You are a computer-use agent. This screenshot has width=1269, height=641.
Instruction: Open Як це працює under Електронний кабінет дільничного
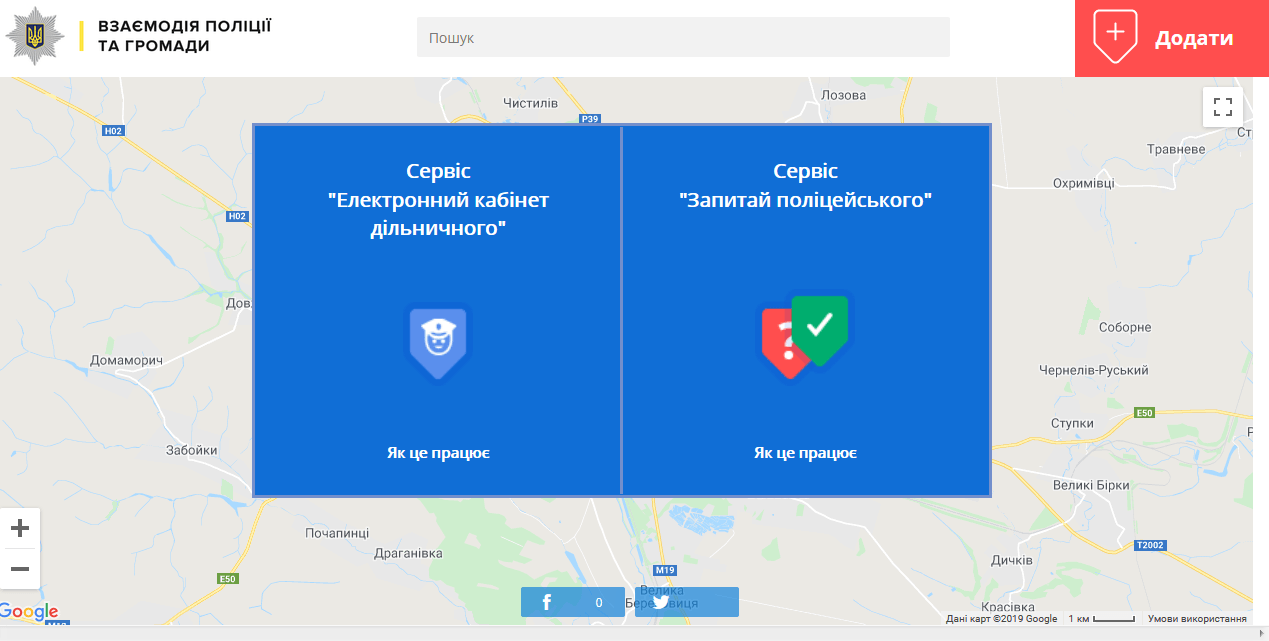(438, 453)
